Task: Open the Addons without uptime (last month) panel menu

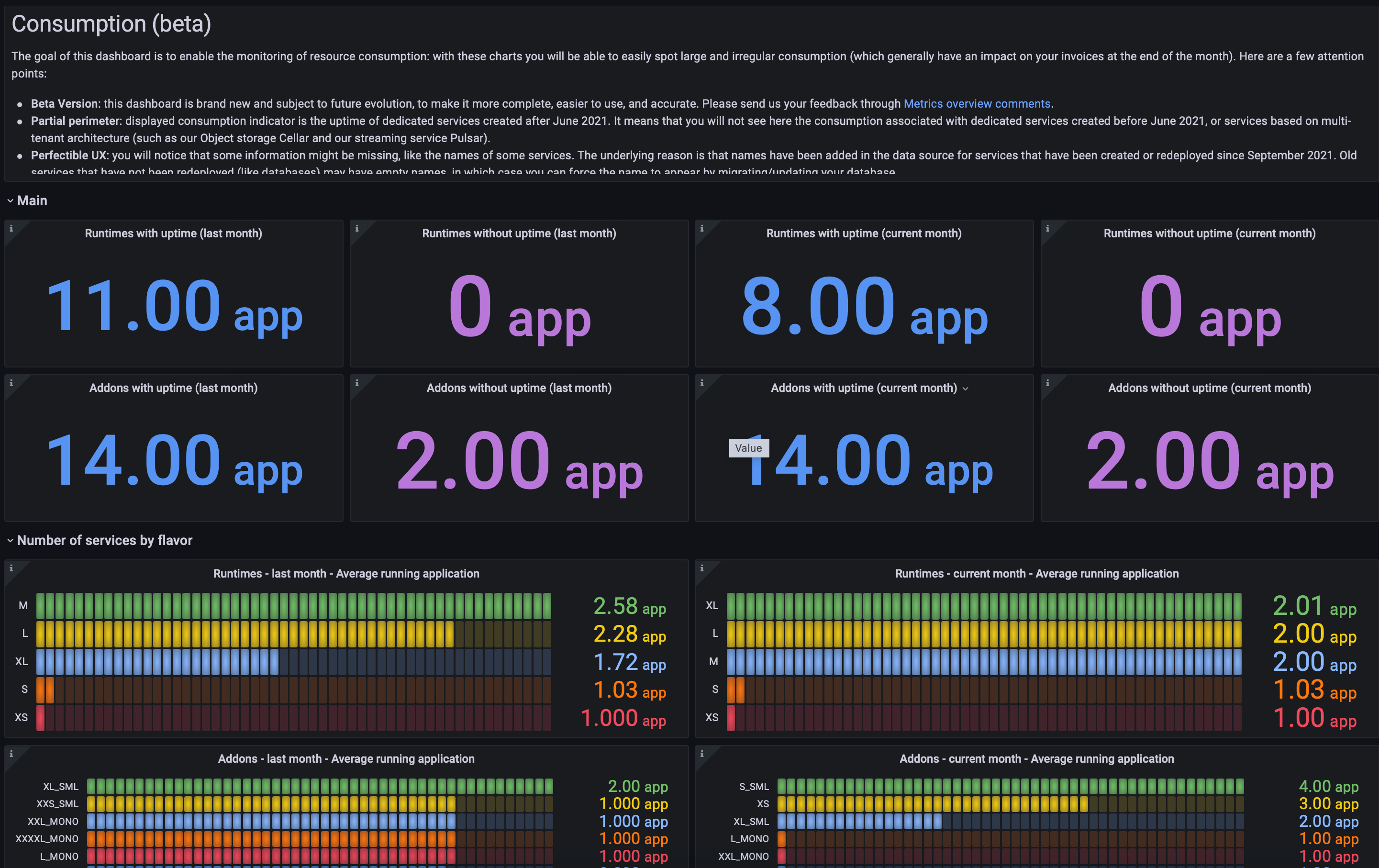Action: pos(518,388)
